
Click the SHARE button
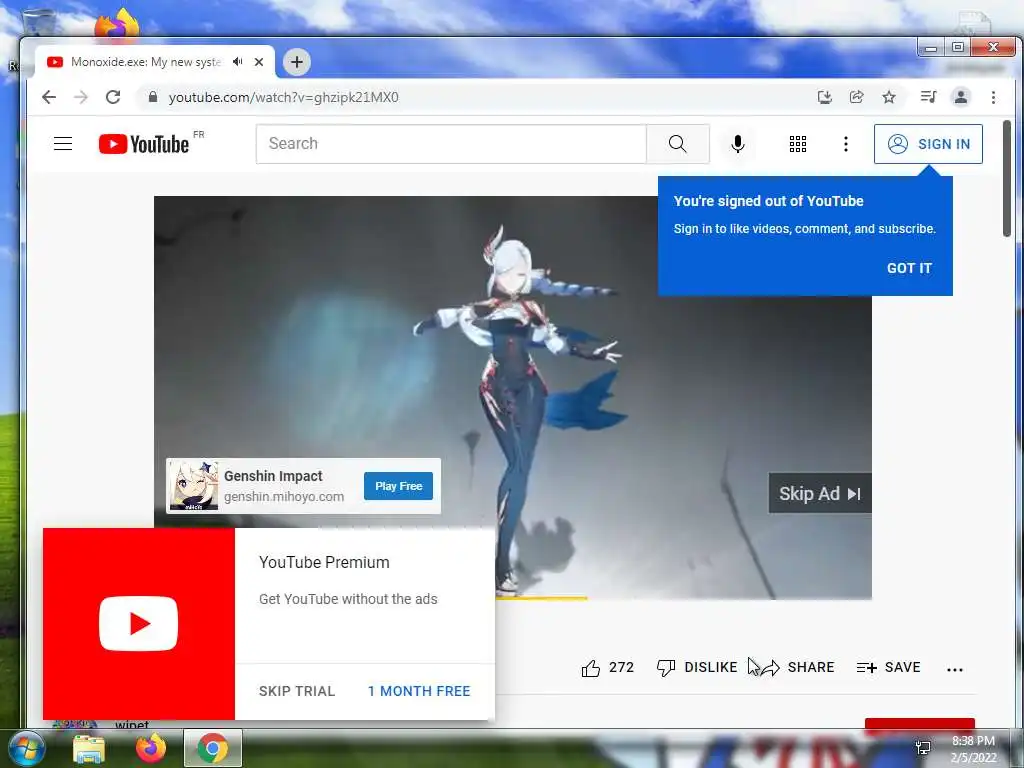(x=798, y=667)
